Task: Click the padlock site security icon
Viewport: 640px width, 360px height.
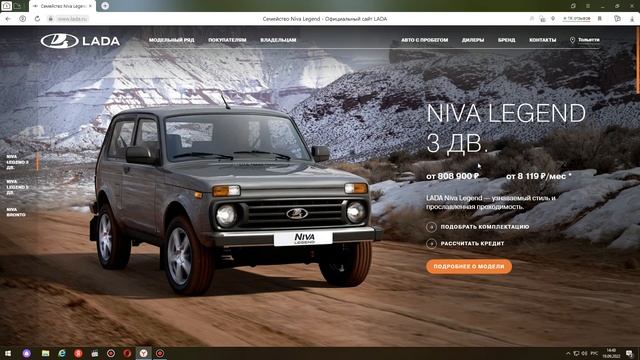Action: 51,19
